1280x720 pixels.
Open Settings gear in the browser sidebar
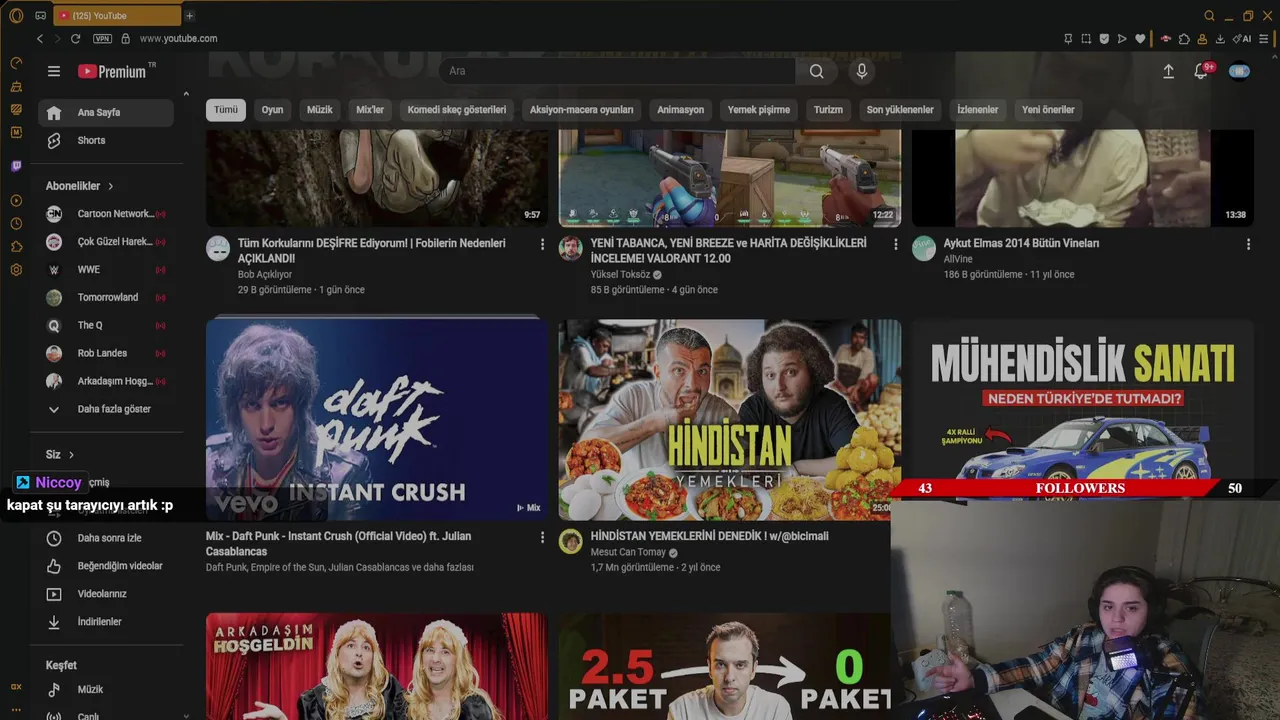point(16,270)
